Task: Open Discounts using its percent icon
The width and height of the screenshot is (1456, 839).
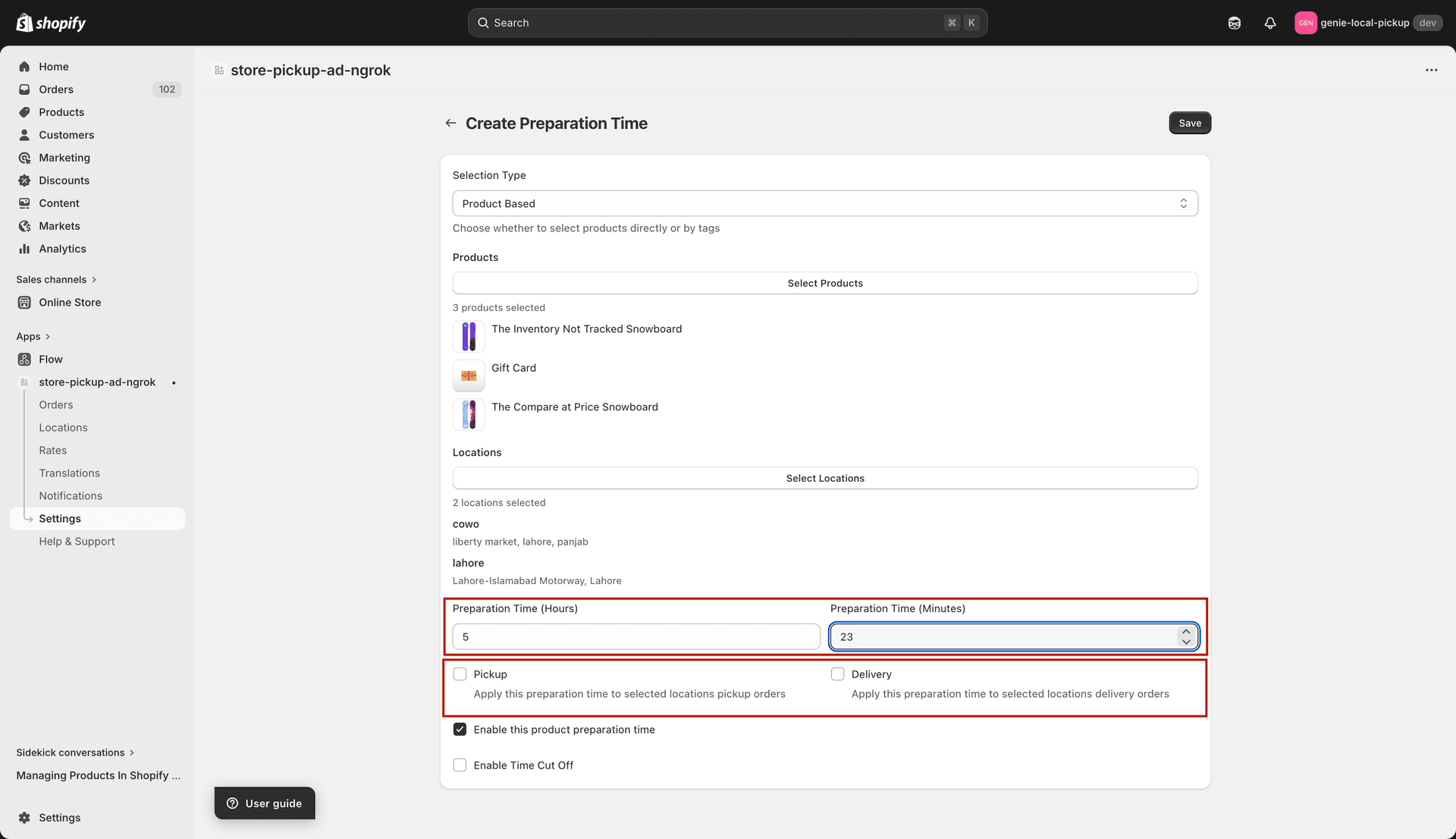Action: pos(24,180)
